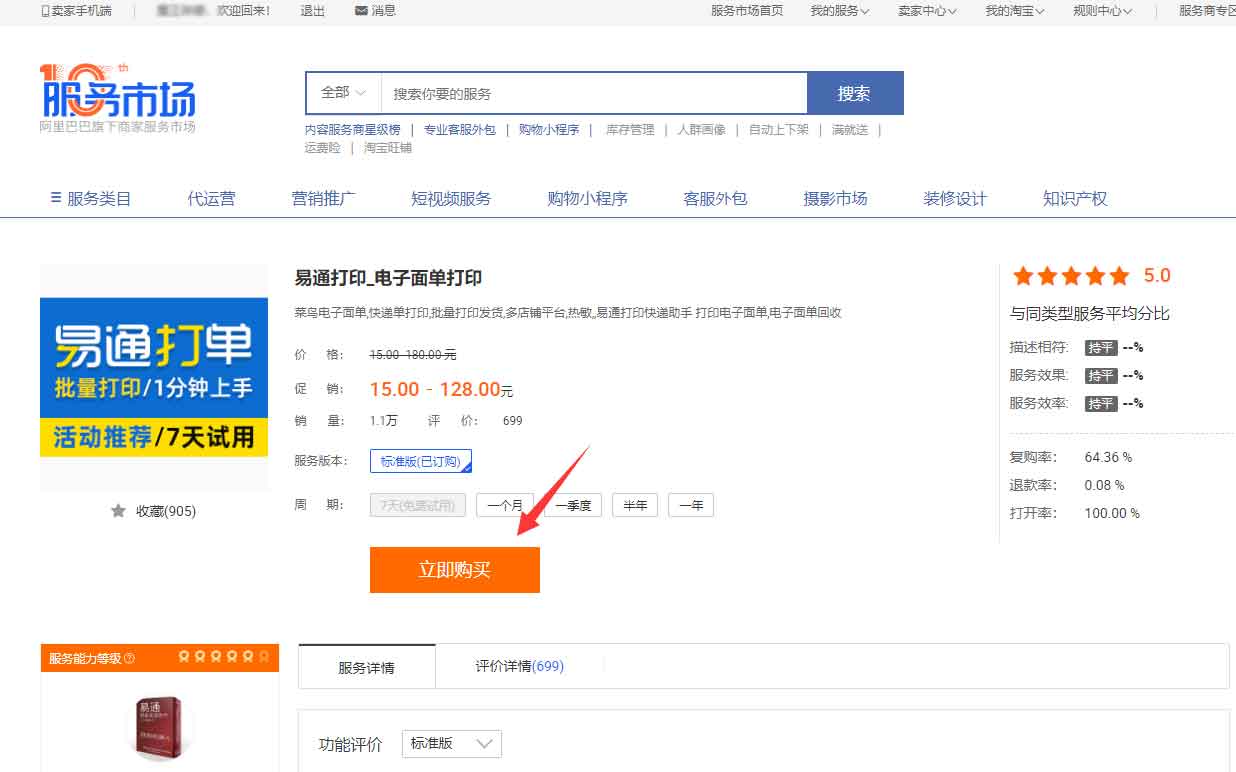This screenshot has height=772, width=1236.
Task: Switch to the 服务详情 tab
Action: click(x=367, y=667)
